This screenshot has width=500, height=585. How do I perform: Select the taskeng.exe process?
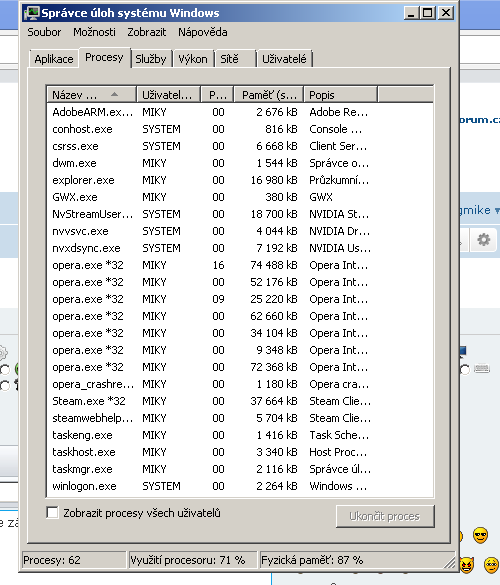(x=240, y=435)
